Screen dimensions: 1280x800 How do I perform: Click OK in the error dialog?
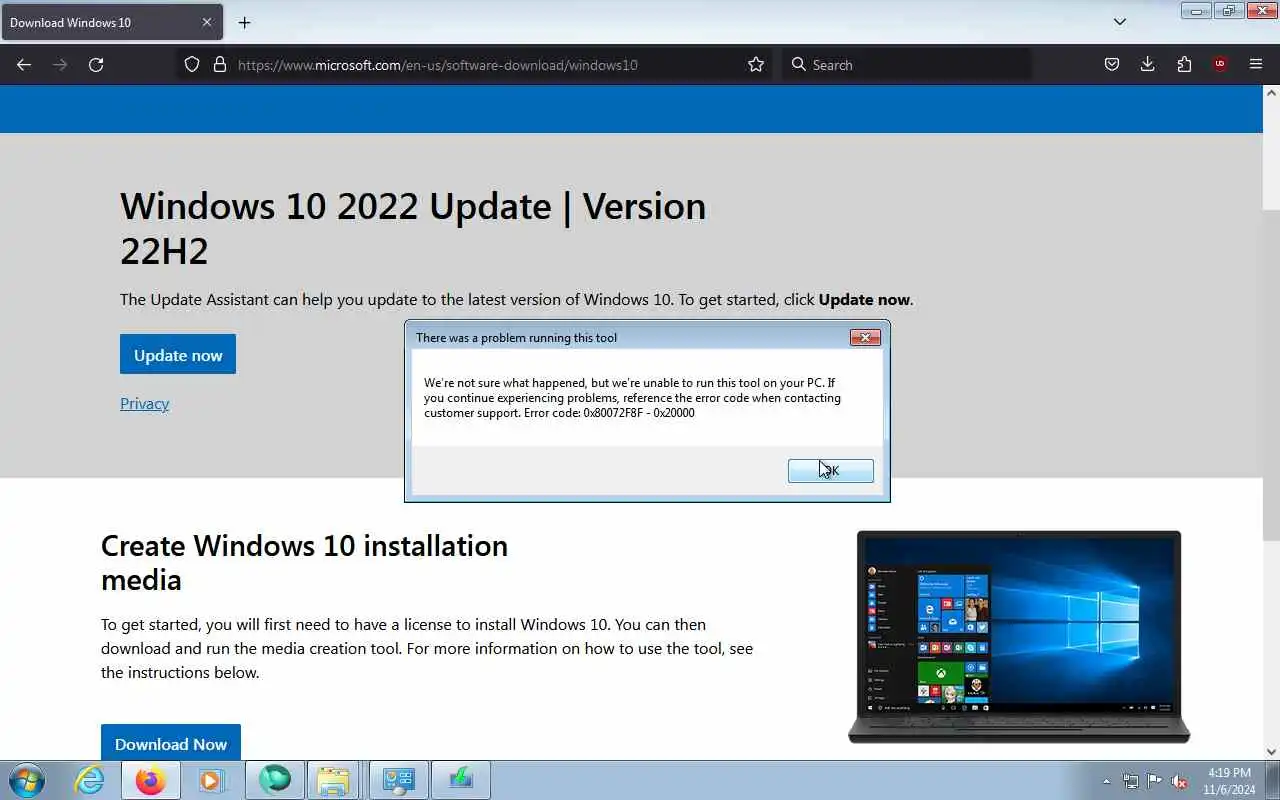(x=830, y=470)
